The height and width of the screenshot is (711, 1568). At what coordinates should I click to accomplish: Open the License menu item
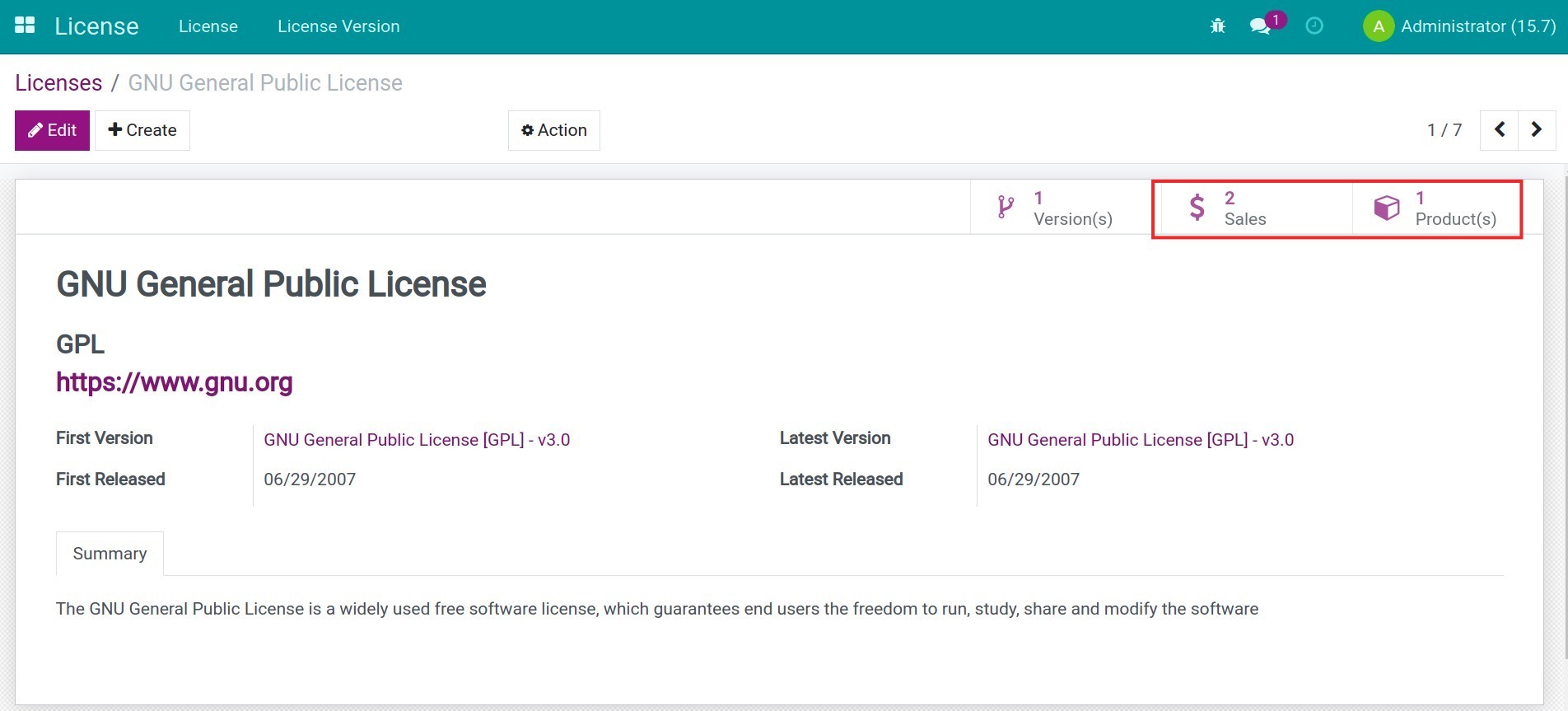click(x=208, y=26)
